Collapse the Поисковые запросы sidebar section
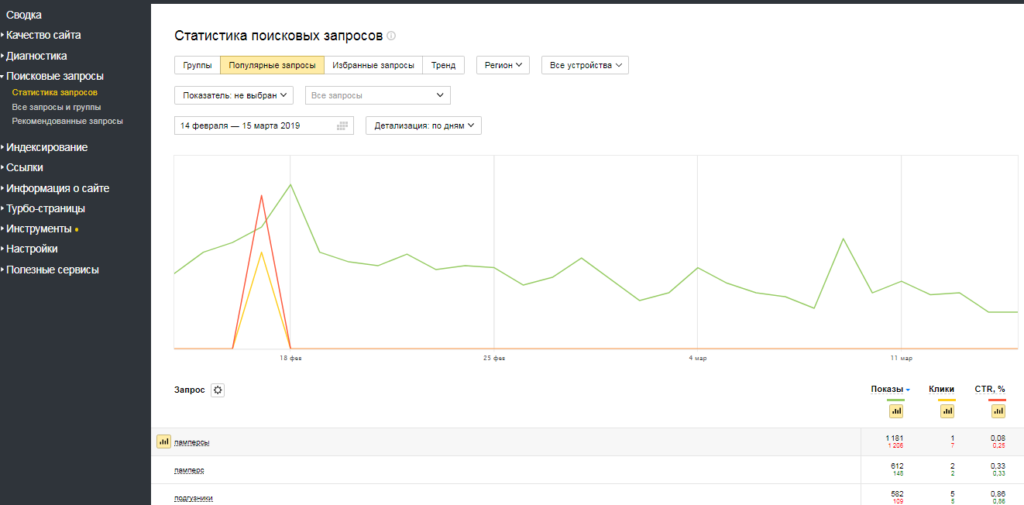This screenshot has width=1024, height=505. pos(55,76)
